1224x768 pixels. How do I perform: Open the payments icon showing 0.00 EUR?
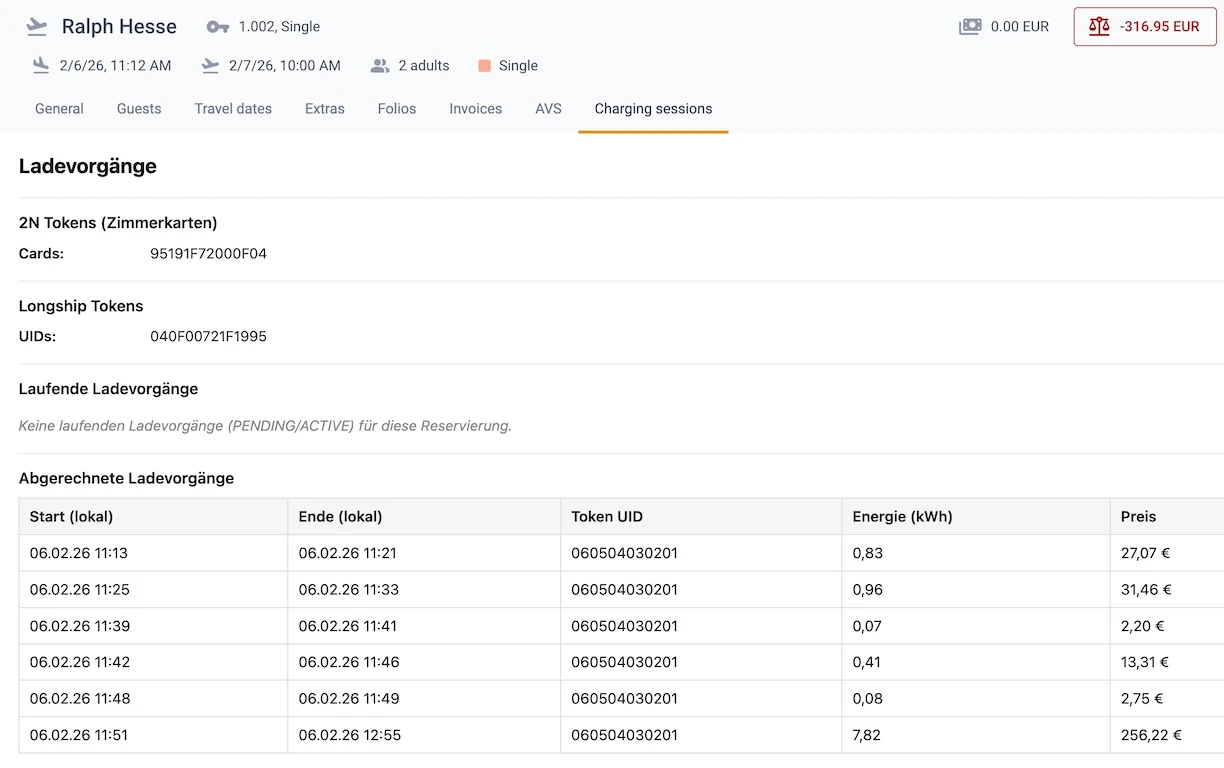point(969,27)
